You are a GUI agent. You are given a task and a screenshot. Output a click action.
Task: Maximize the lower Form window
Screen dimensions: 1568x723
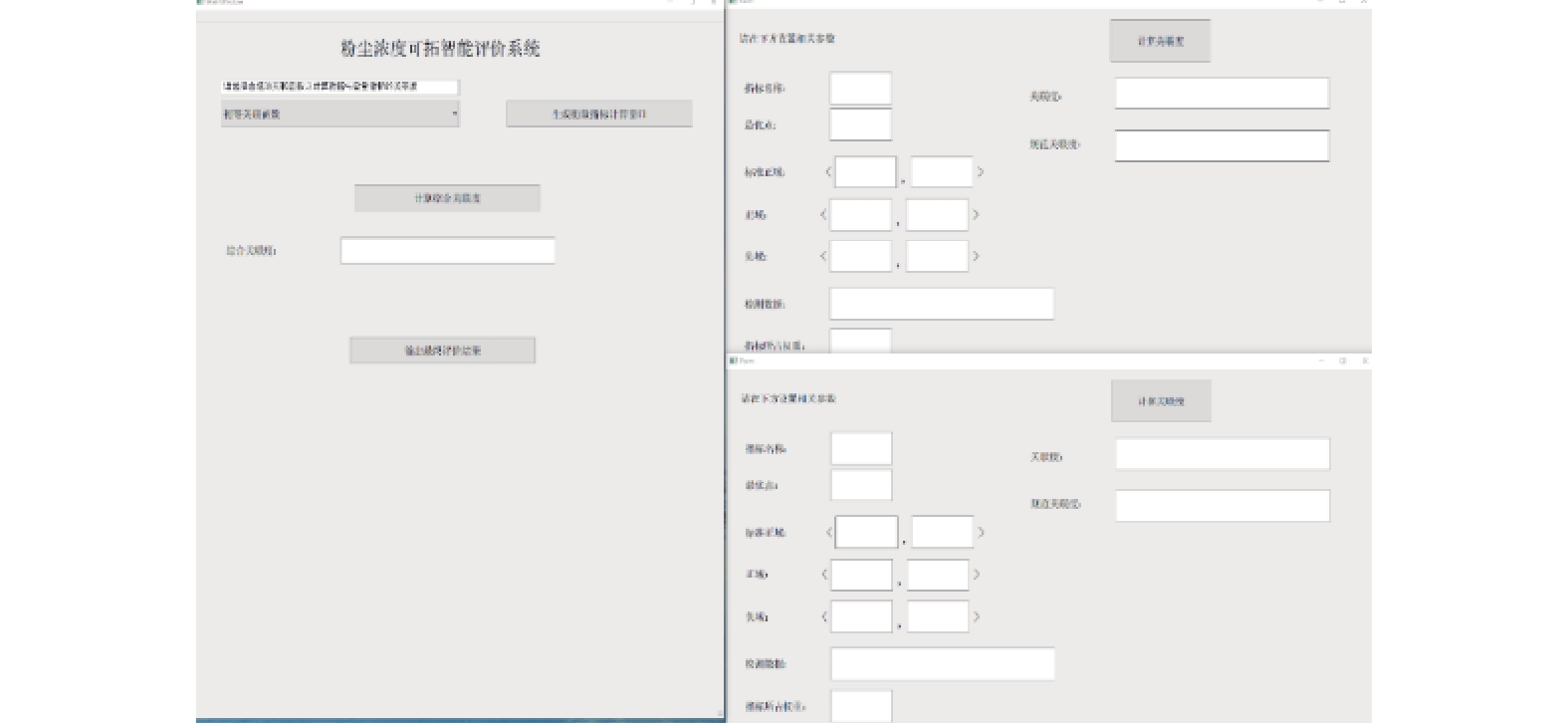pos(1342,361)
